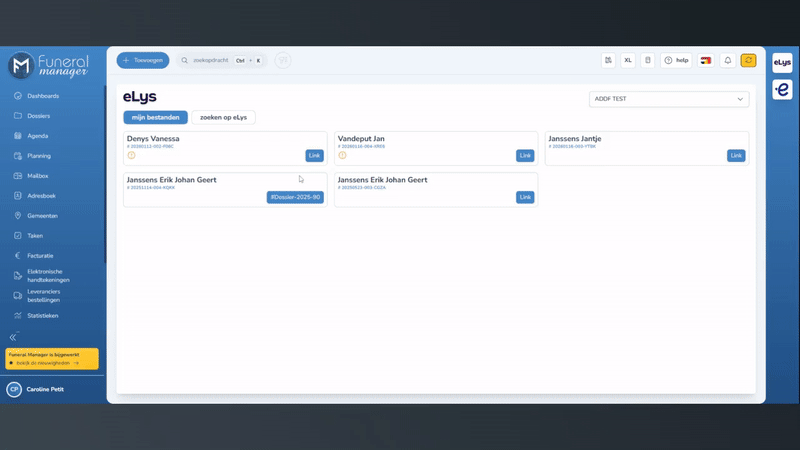
Task: Click the yellow refresh sync icon
Action: (x=748, y=60)
